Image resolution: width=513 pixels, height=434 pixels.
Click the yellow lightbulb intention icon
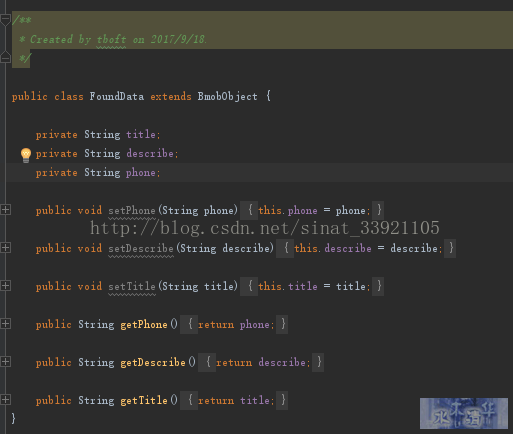[26, 155]
